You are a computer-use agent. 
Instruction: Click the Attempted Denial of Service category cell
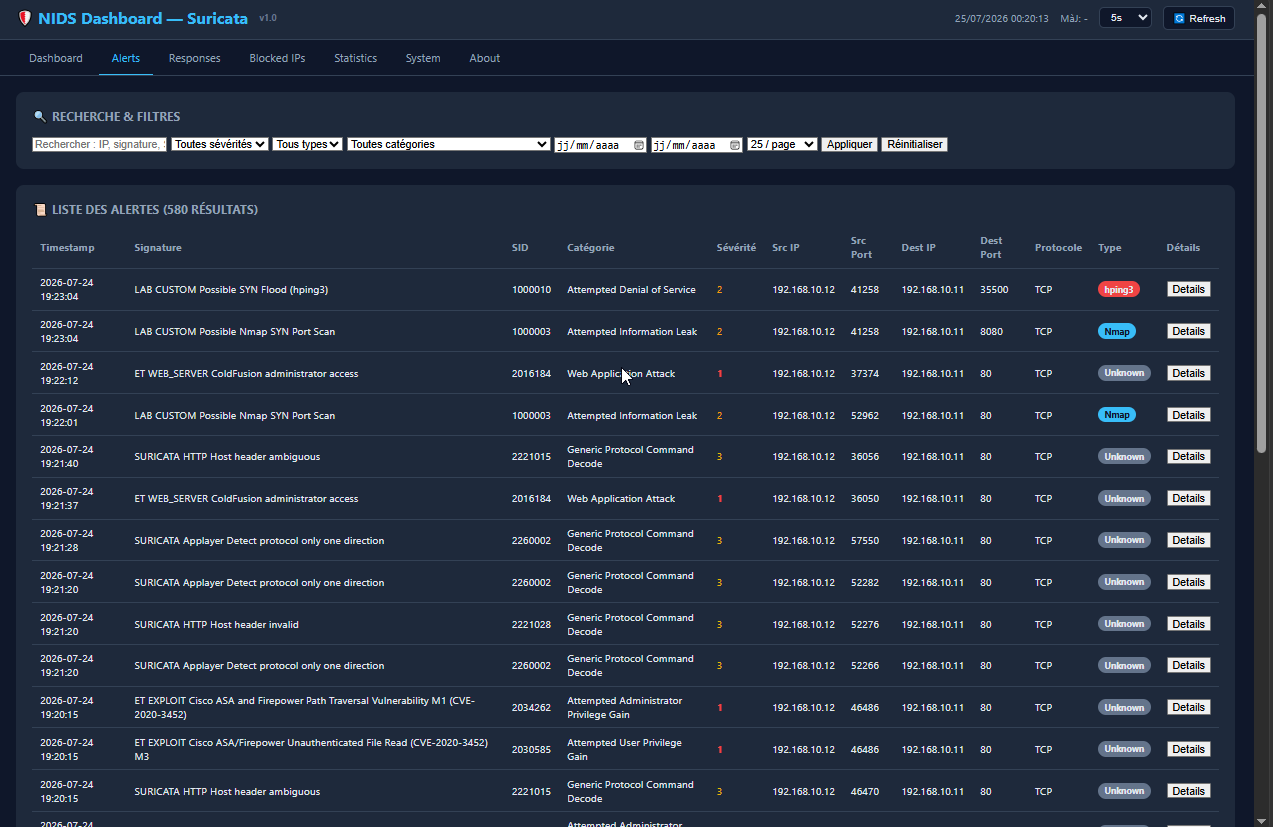click(x=631, y=290)
